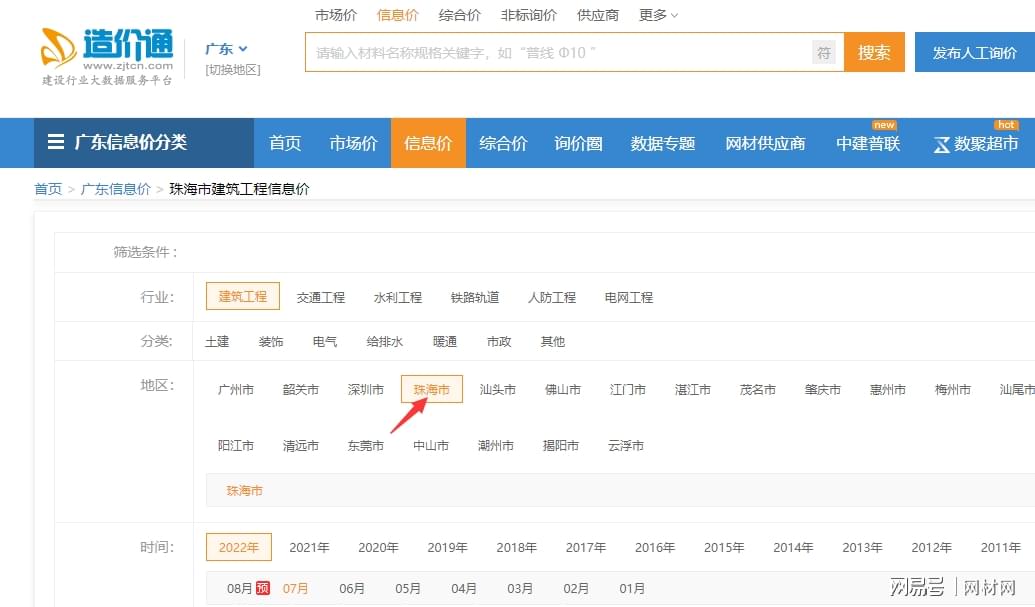The width and height of the screenshot is (1035, 607).
Task: Click the 造价通 logo
Action: click(x=107, y=56)
